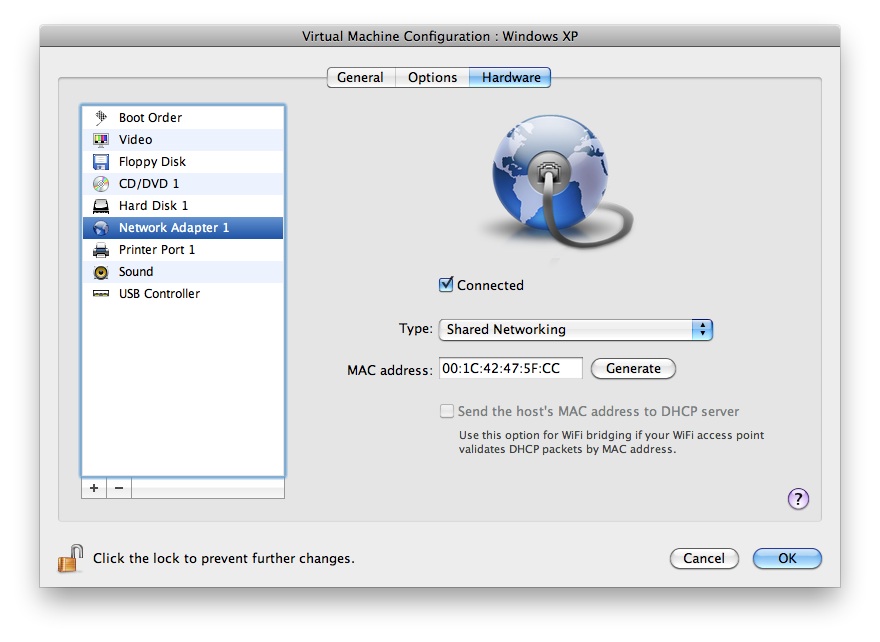Screen dimensions: 880x642
Task: Select the Boot Order row
Action: tap(183, 118)
